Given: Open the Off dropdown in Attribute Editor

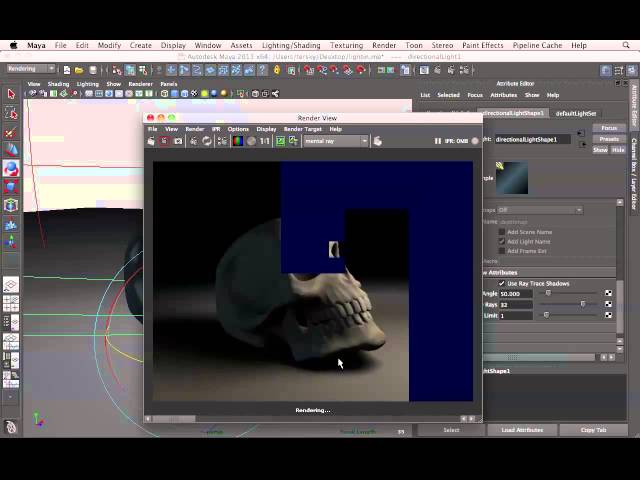Looking at the screenshot, I should click(540, 210).
